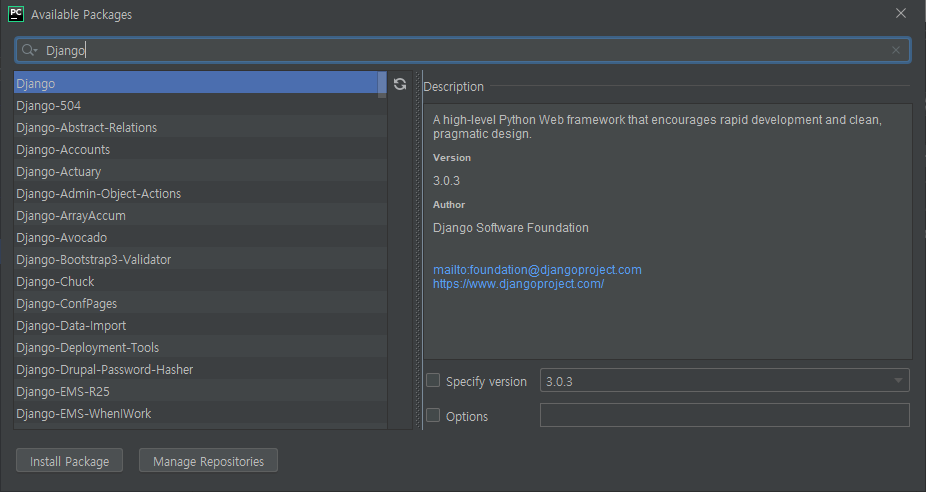Select Django-EMS-WhenIWork package

tap(200, 413)
